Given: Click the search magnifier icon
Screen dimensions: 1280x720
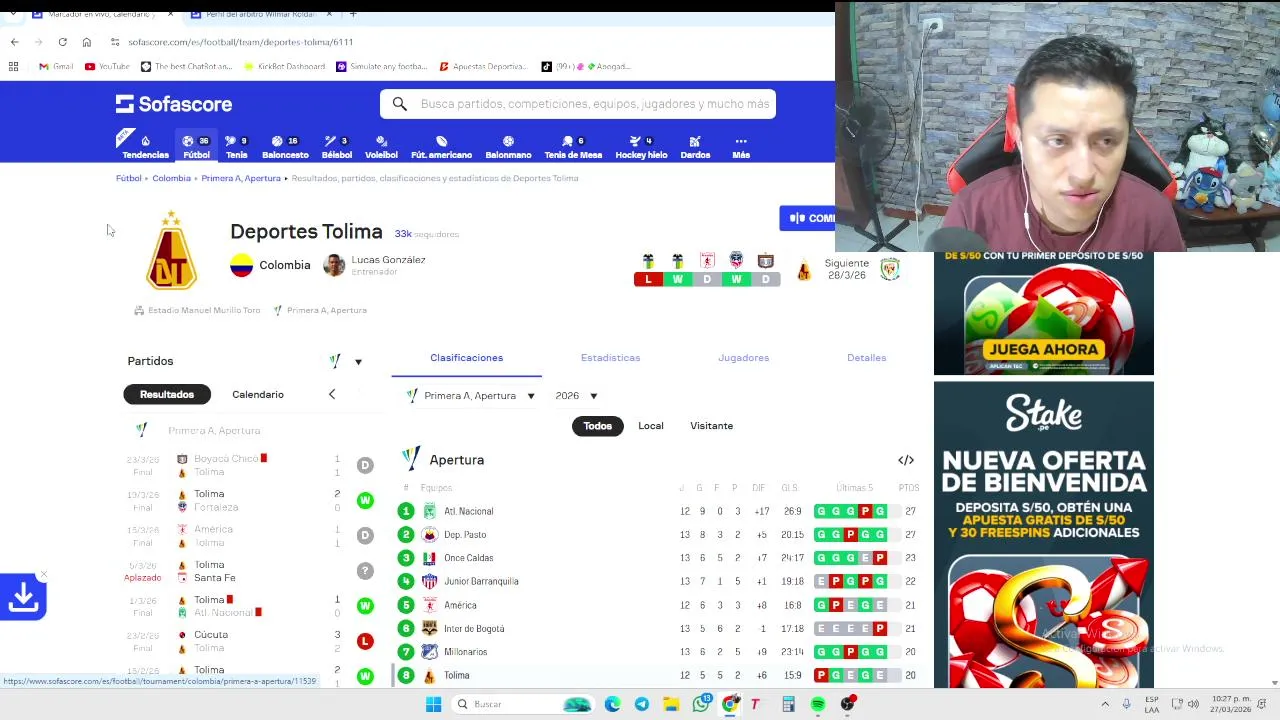Looking at the screenshot, I should [x=399, y=104].
